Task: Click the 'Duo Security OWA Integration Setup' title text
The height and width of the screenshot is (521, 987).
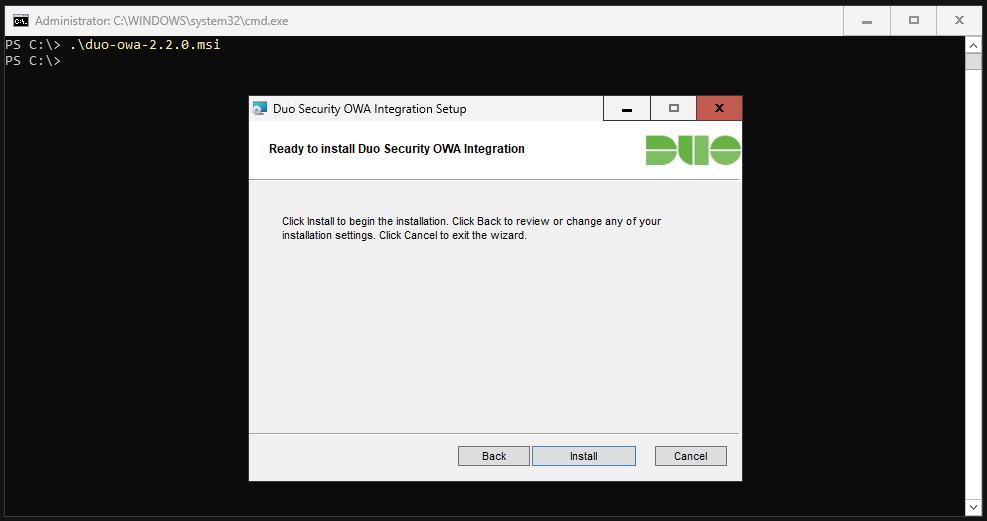Action: point(369,109)
